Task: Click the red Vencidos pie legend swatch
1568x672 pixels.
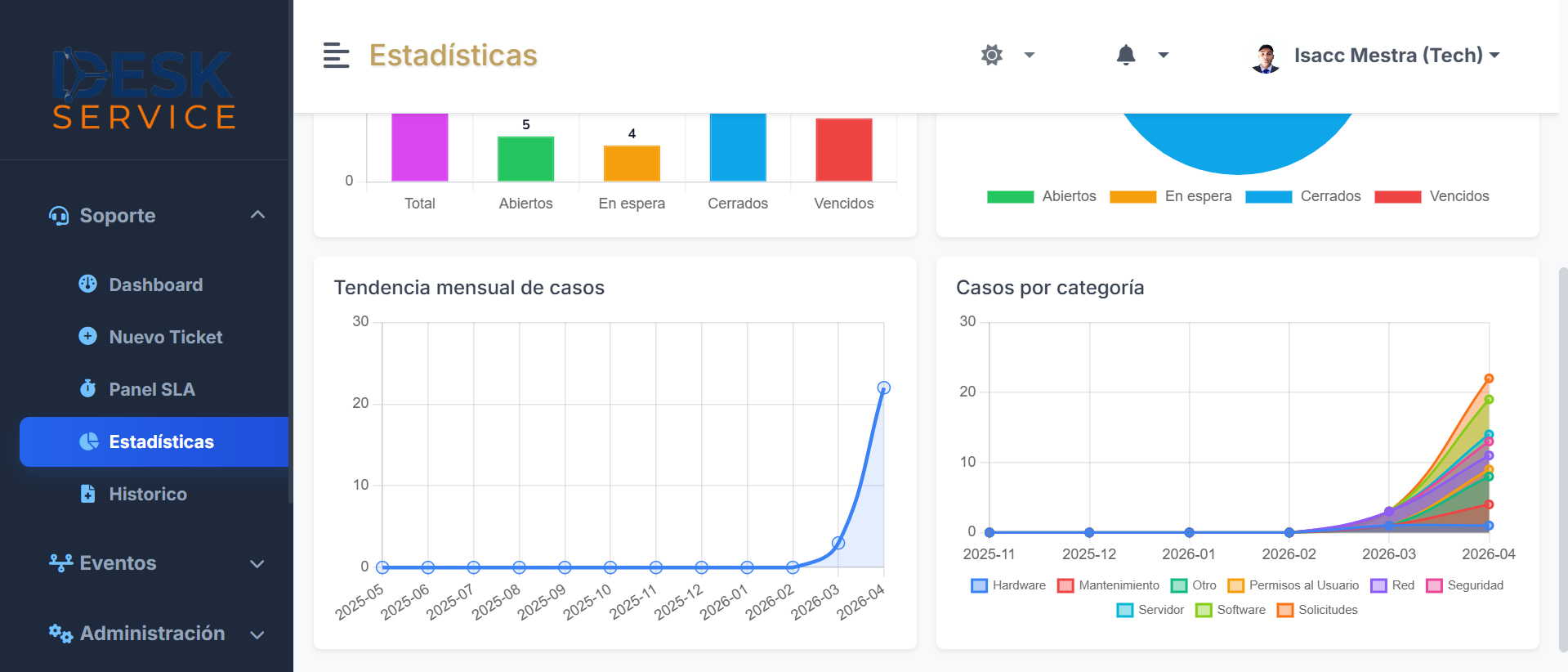Action: (1397, 197)
